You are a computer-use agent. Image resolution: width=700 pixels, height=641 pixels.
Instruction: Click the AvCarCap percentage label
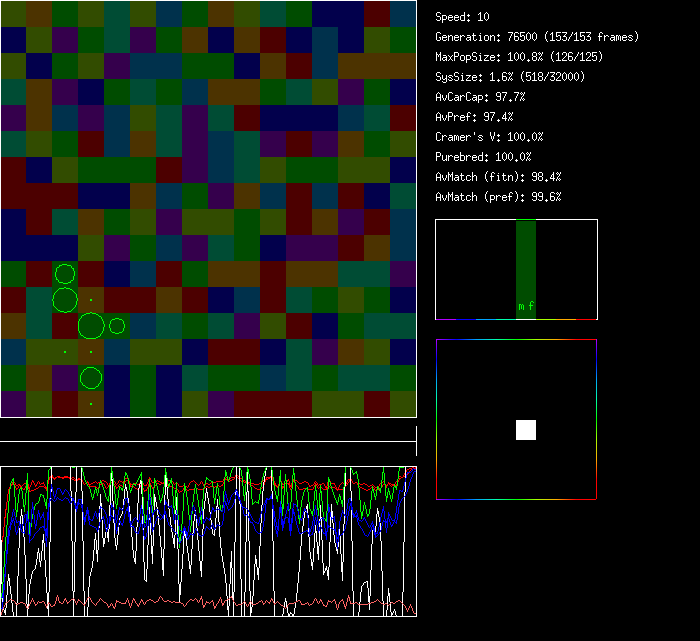(480, 97)
